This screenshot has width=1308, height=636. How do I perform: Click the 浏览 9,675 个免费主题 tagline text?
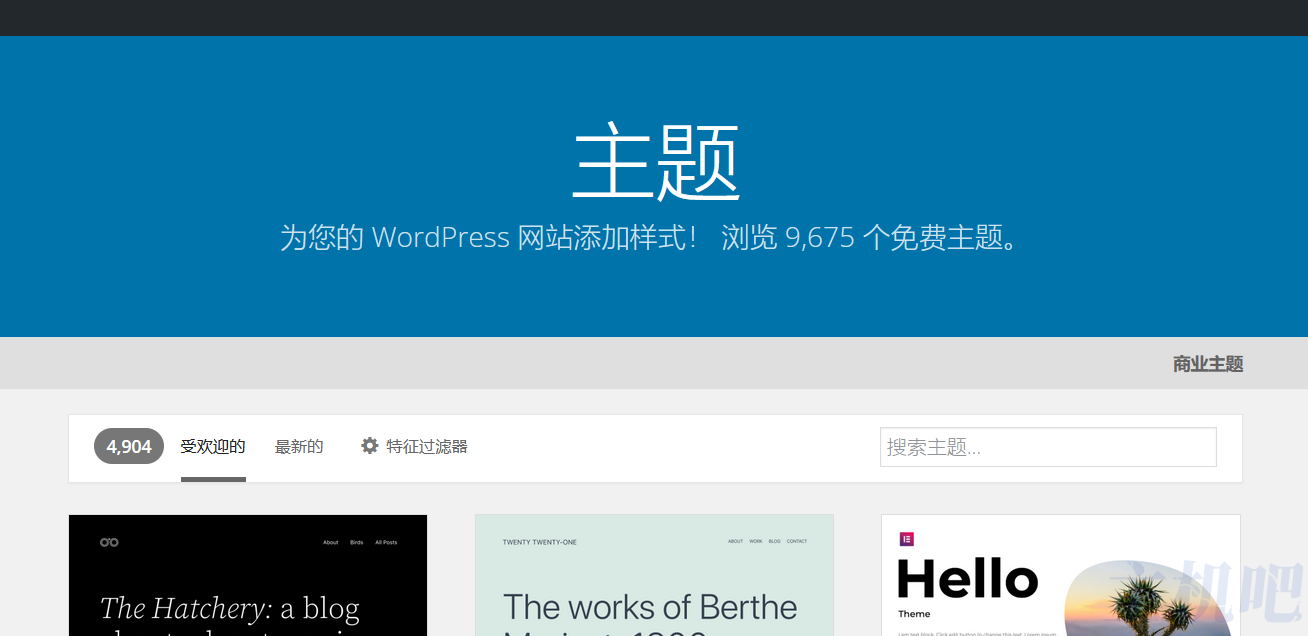[x=871, y=238]
